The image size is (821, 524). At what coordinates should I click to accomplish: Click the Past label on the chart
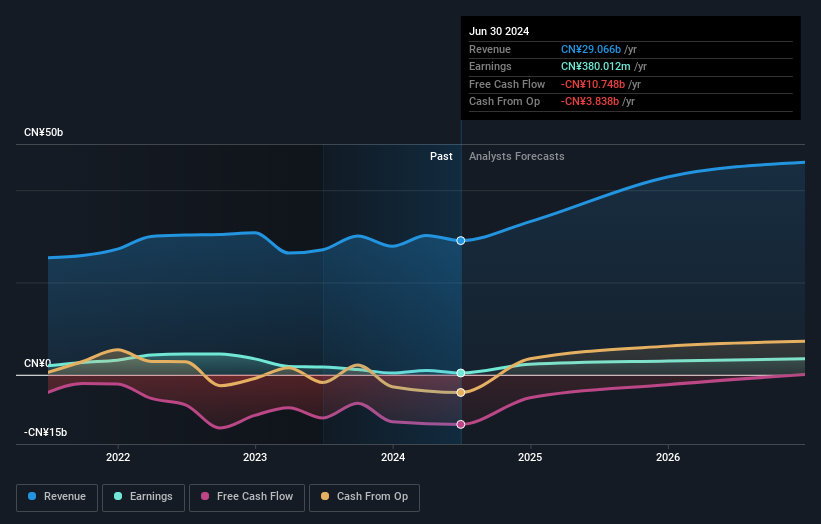[x=441, y=157]
